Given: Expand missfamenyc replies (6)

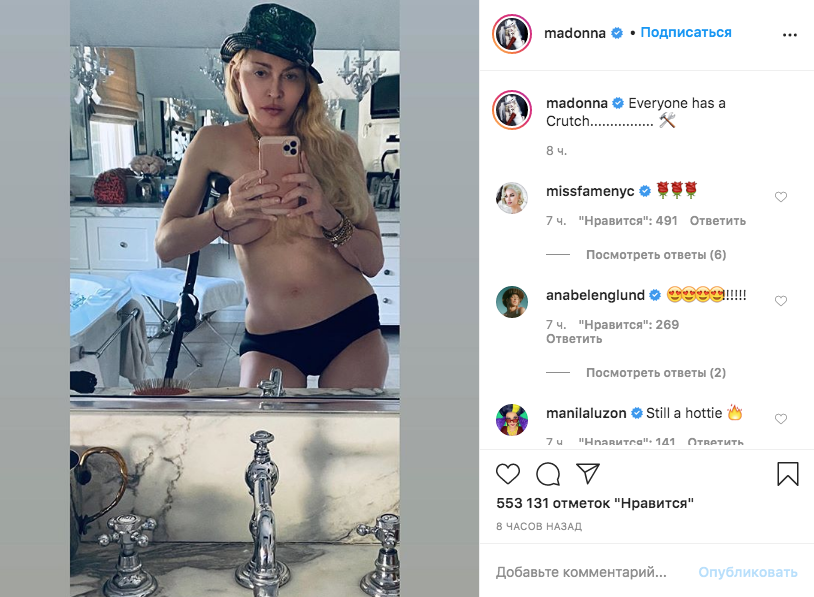Looking at the screenshot, I should click(x=656, y=255).
